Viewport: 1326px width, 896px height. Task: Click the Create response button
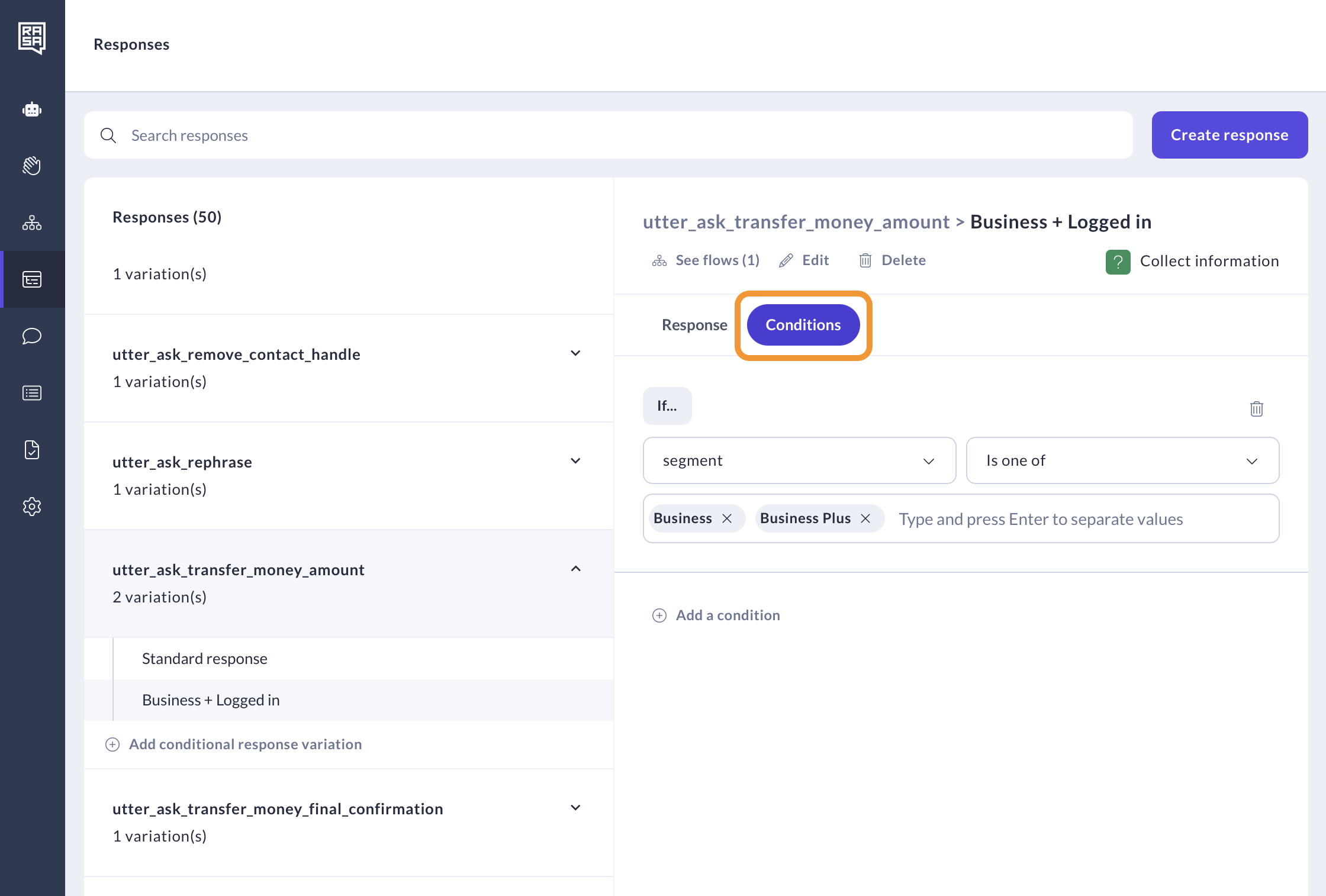1229,135
